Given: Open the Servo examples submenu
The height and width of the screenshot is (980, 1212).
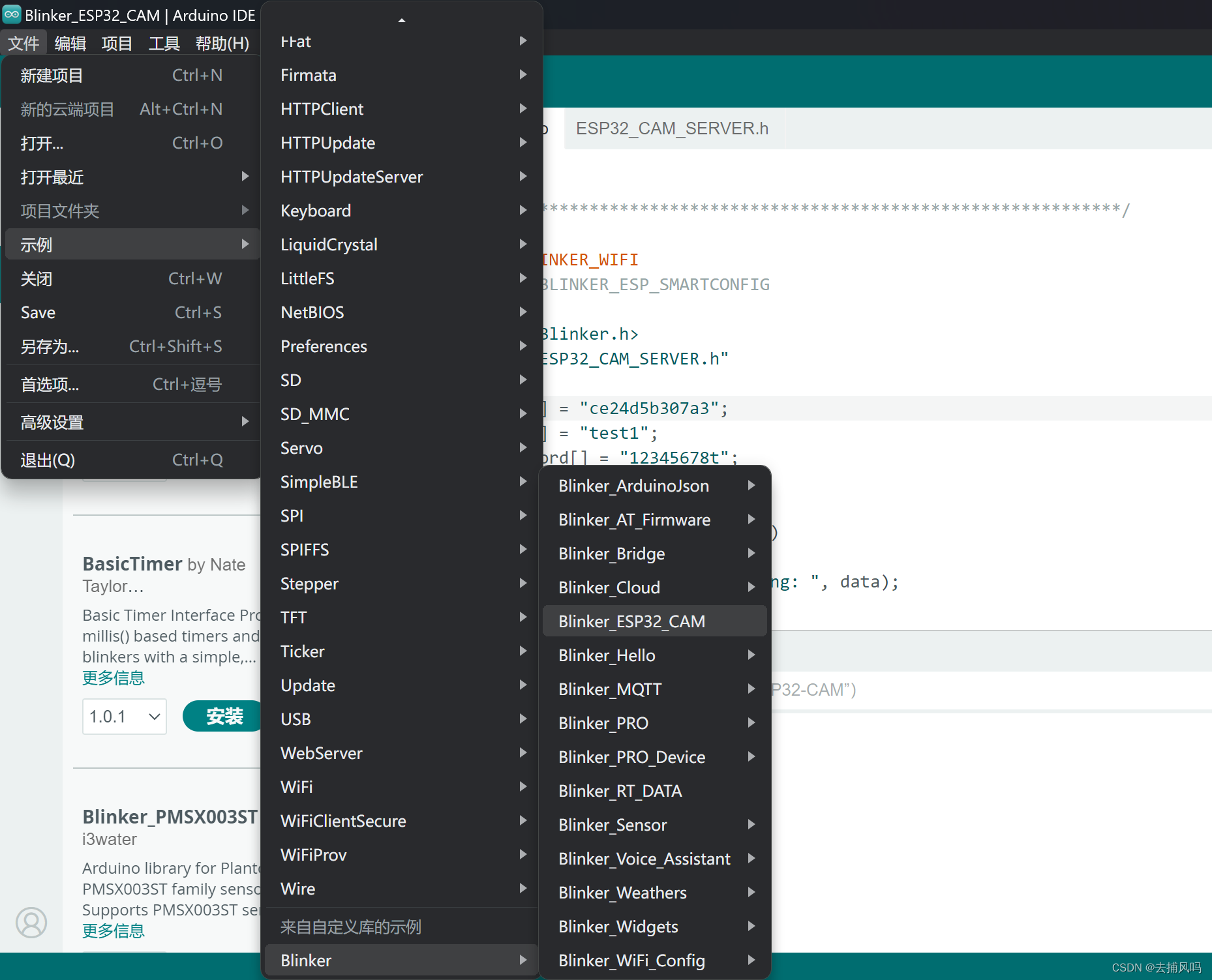Looking at the screenshot, I should point(402,448).
